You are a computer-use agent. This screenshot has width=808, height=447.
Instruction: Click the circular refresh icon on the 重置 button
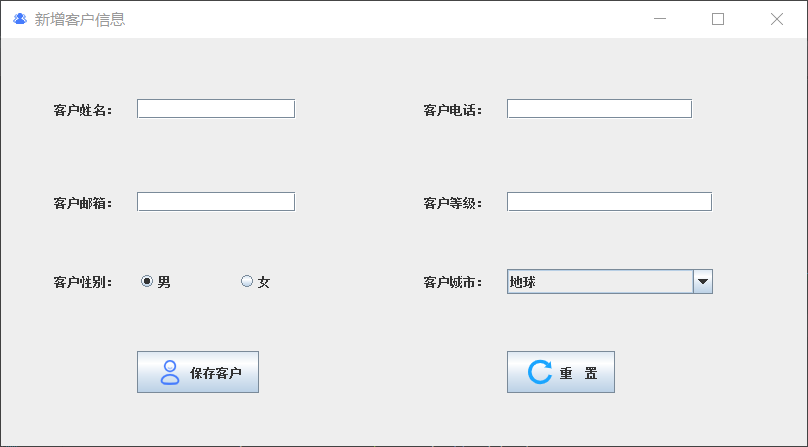[x=540, y=372]
